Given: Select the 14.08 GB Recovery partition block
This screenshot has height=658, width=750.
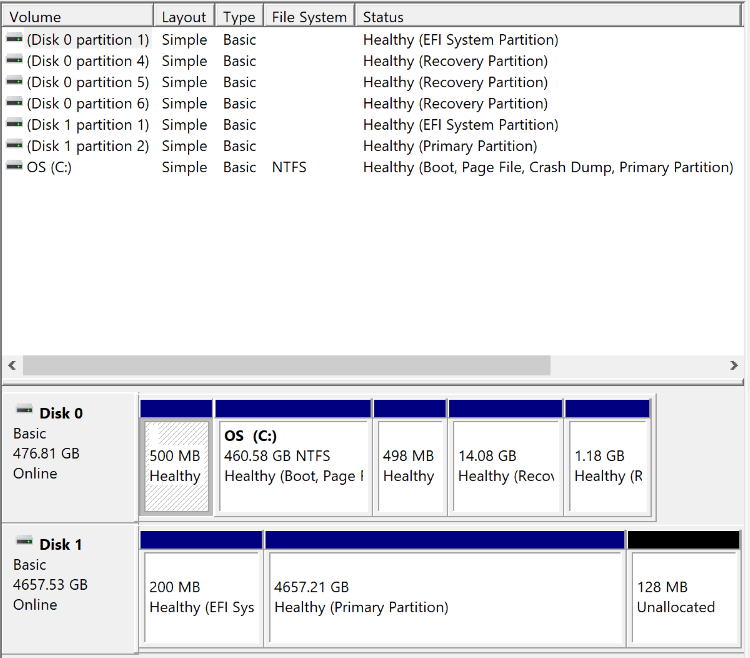Looking at the screenshot, I should [x=505, y=466].
